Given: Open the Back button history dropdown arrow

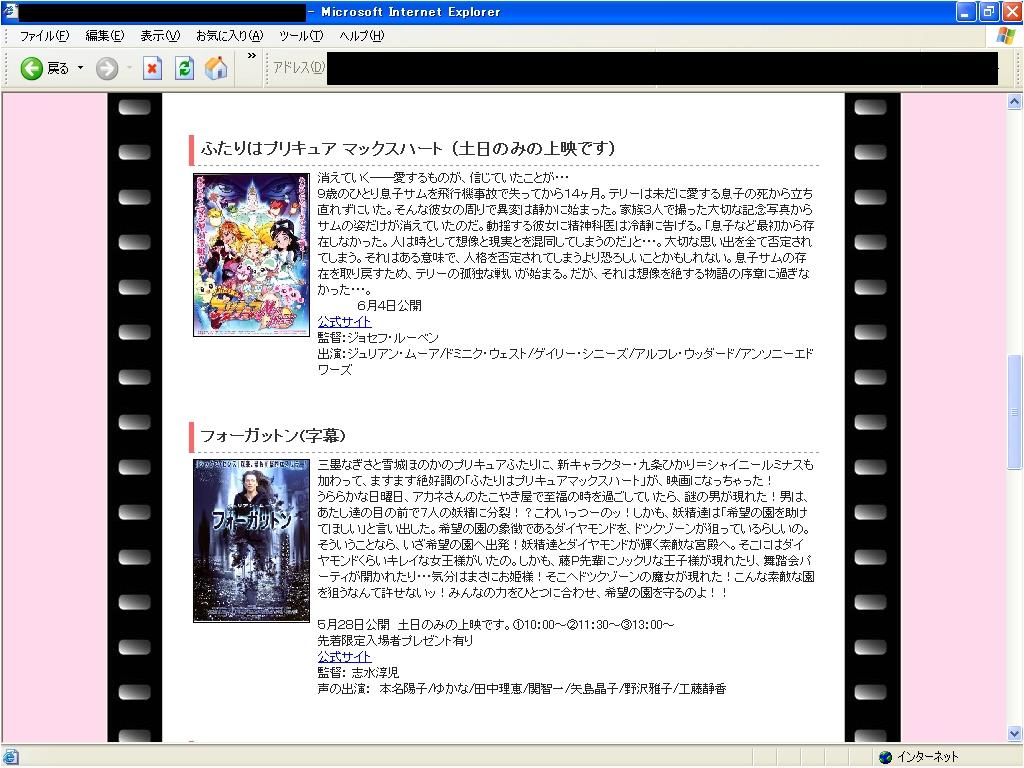Looking at the screenshot, I should (81, 68).
